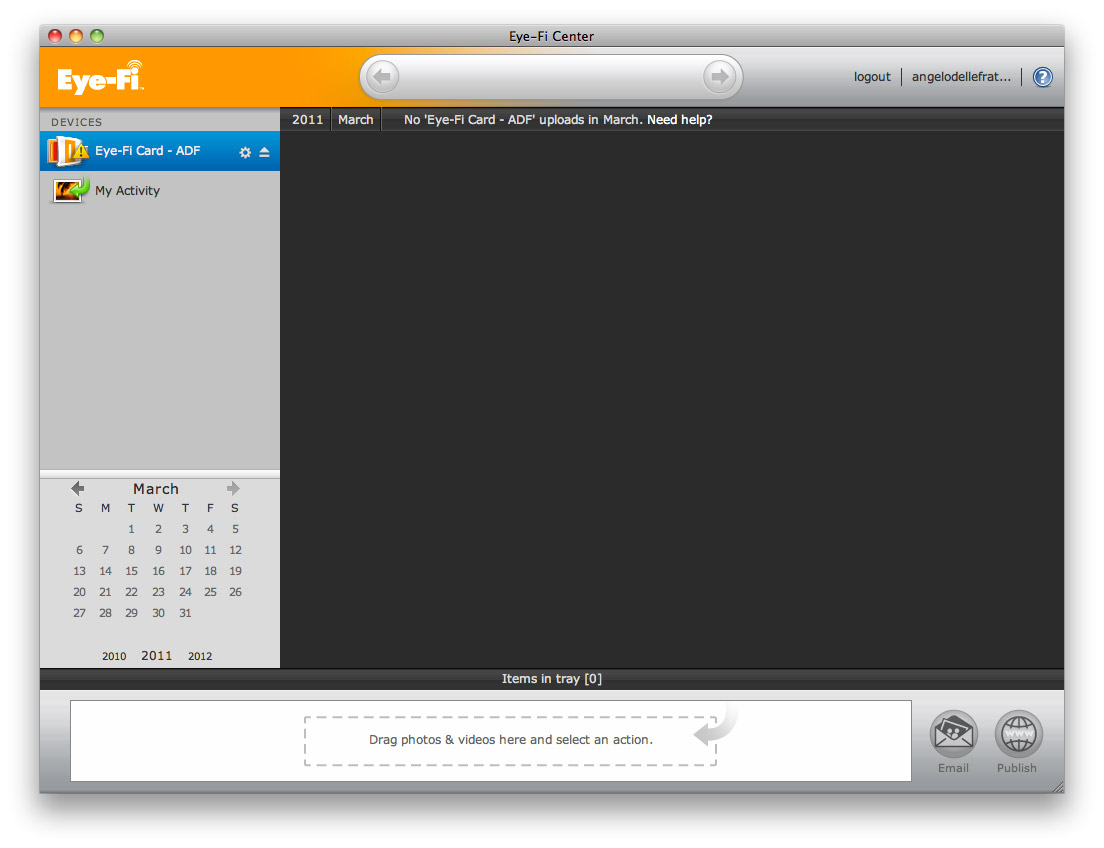Show previous month in calendar
This screenshot has height=848, width=1104.
tap(77, 488)
